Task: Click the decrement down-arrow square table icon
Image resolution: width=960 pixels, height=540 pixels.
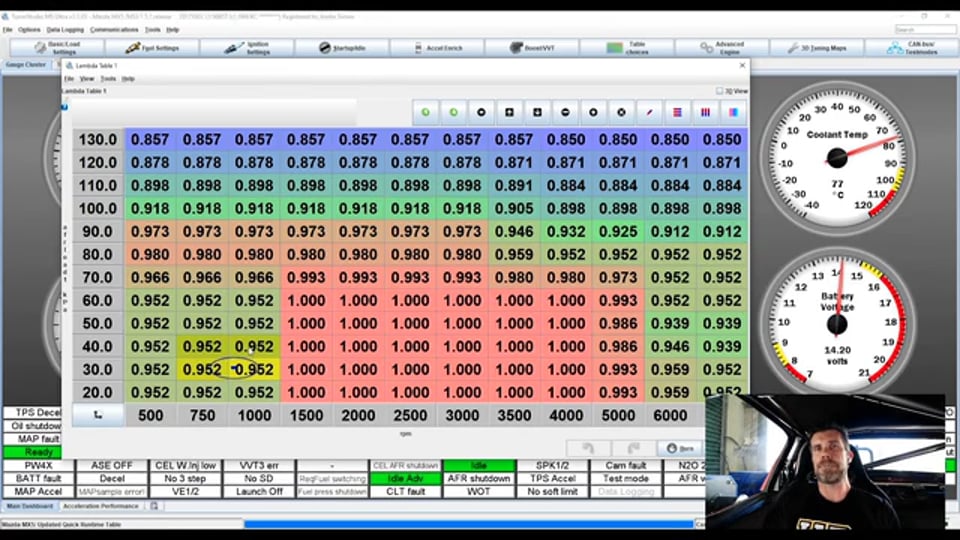Action: coord(537,113)
